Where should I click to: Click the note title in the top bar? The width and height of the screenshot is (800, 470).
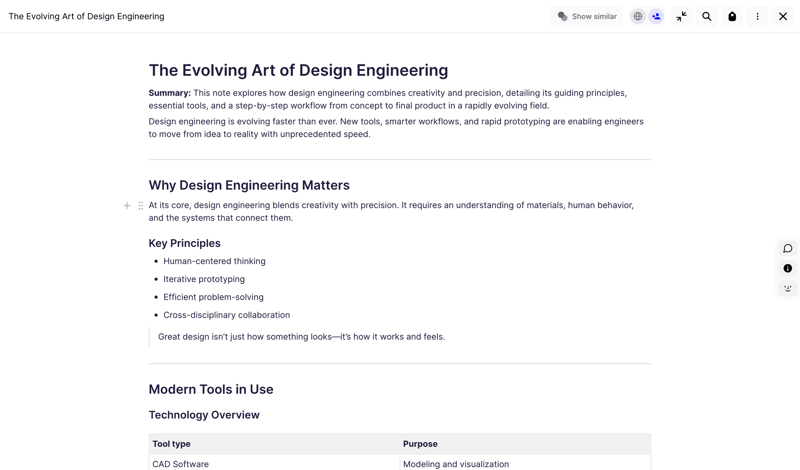[x=86, y=16]
